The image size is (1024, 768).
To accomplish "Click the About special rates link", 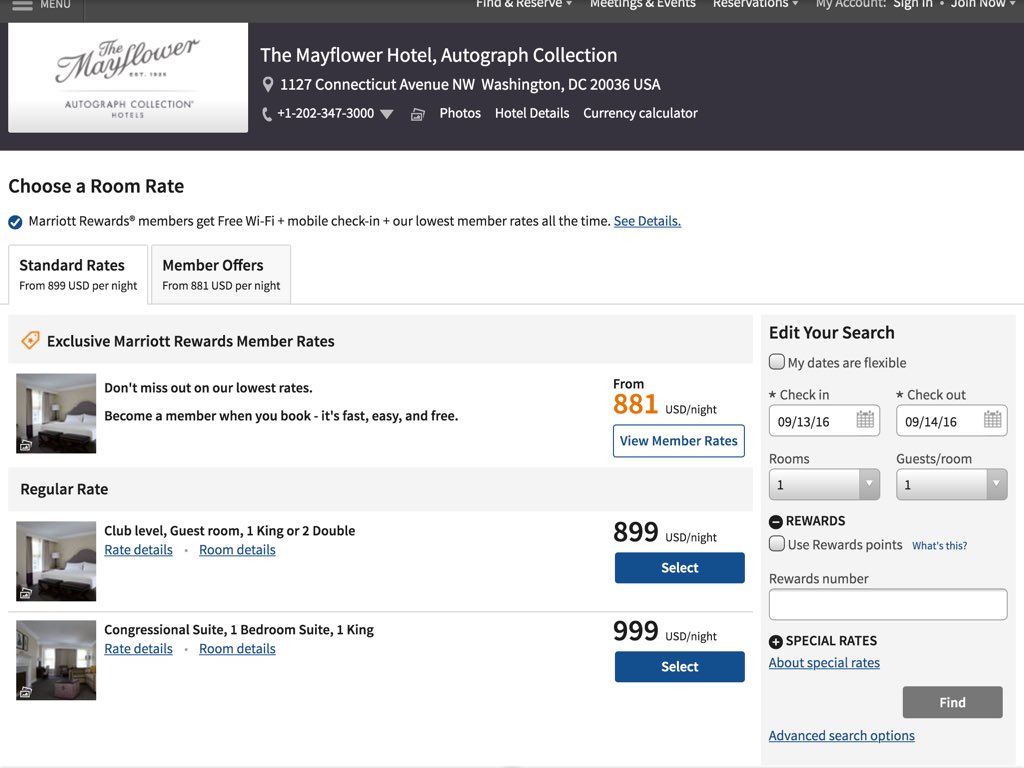I will (824, 663).
